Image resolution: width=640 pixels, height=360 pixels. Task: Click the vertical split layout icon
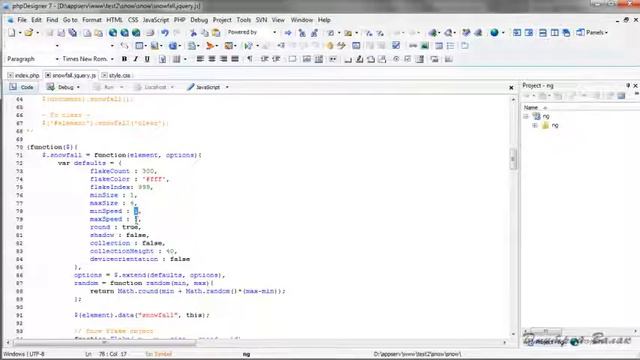tap(554, 33)
